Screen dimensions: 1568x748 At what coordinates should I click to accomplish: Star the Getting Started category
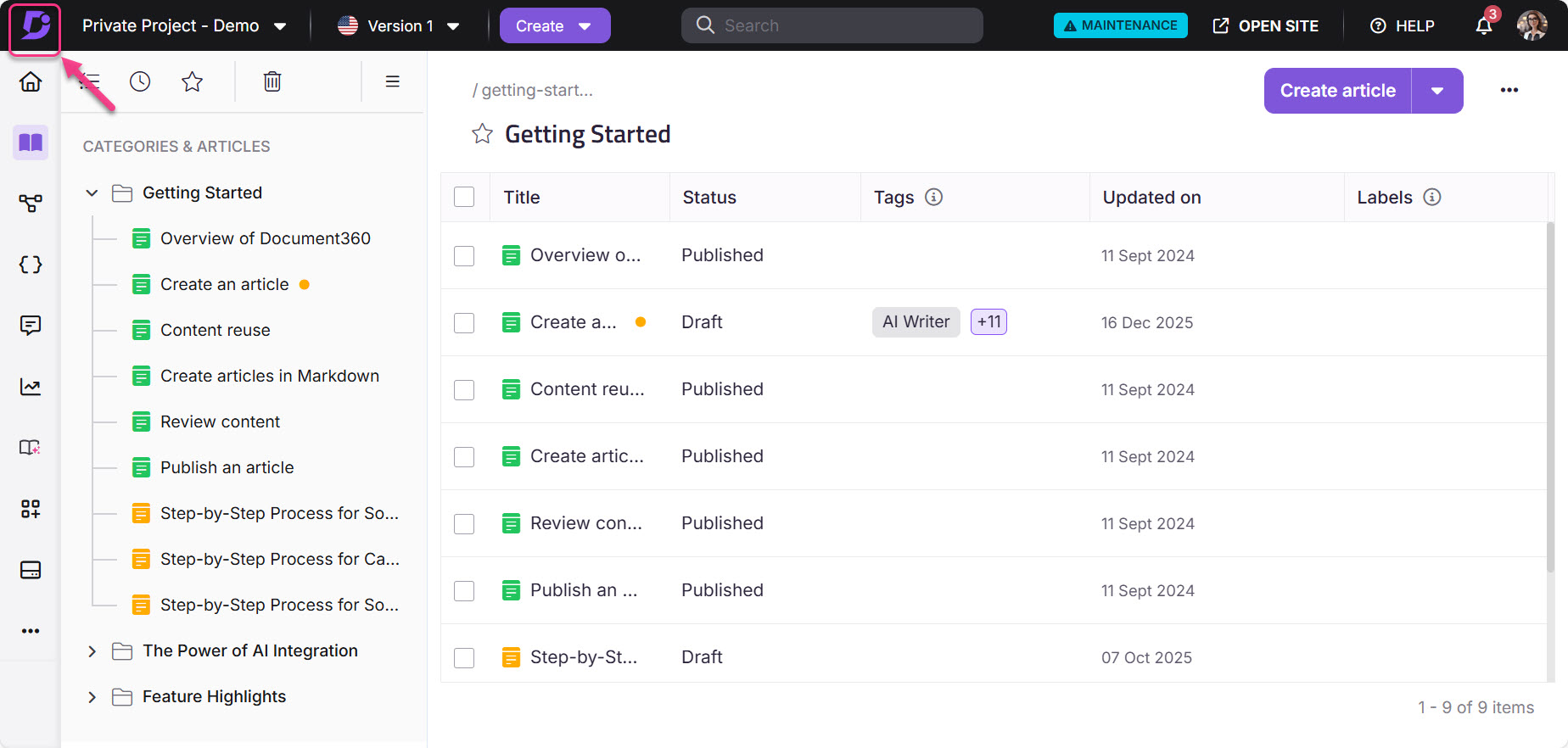[x=482, y=134]
